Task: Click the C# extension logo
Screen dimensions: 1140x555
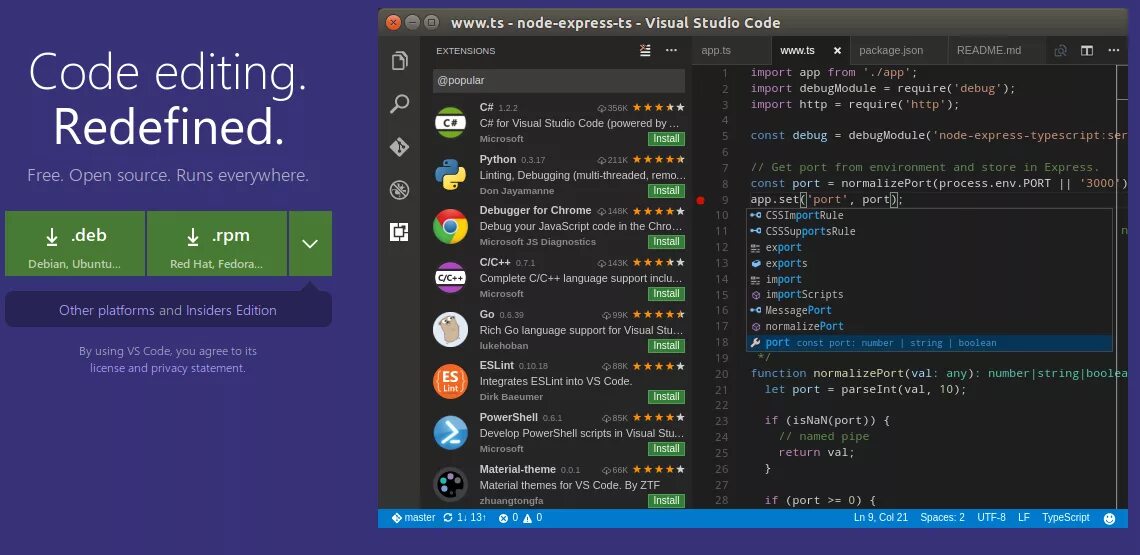Action: coord(450,122)
